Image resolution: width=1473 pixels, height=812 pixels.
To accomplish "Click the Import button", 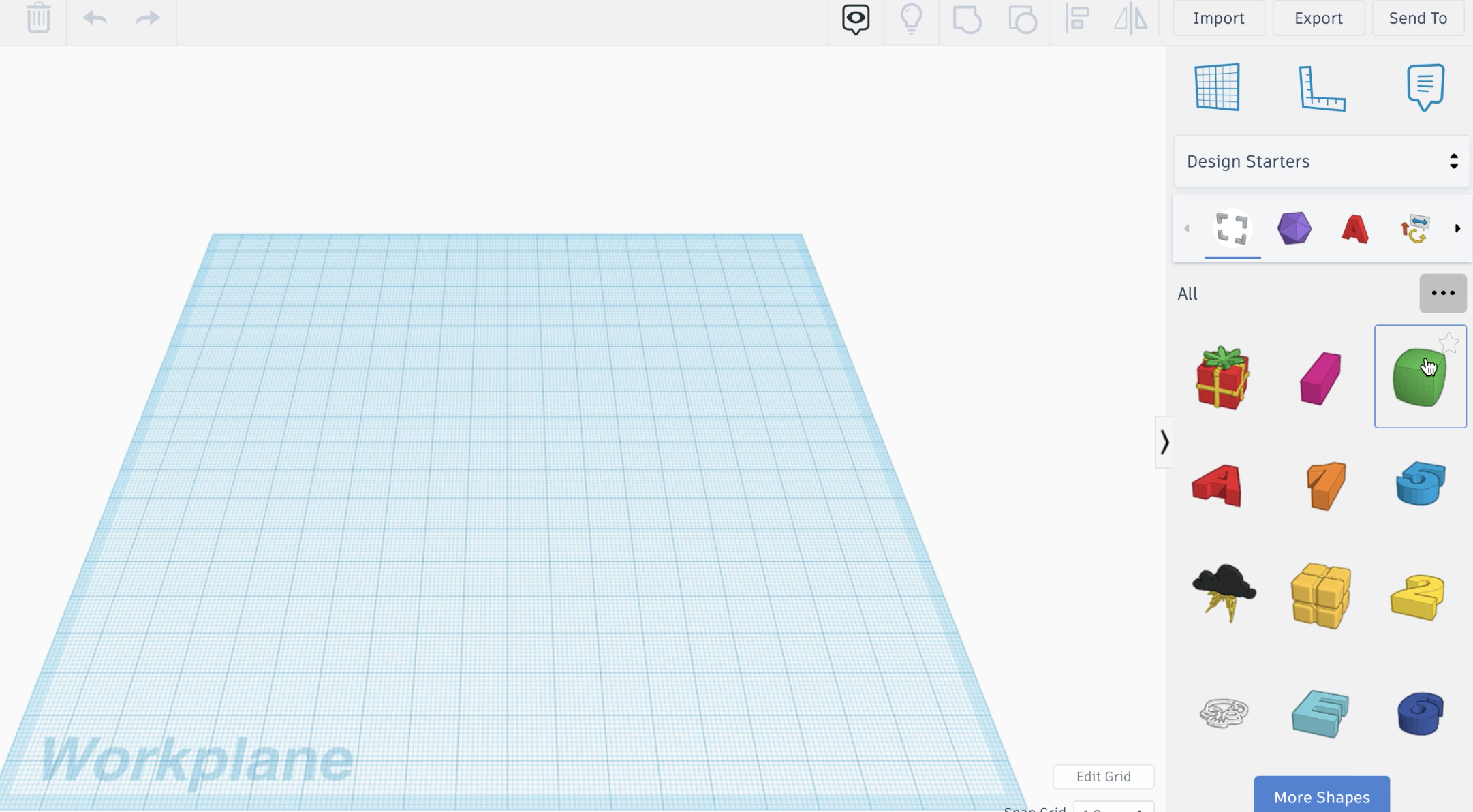I will coord(1219,18).
